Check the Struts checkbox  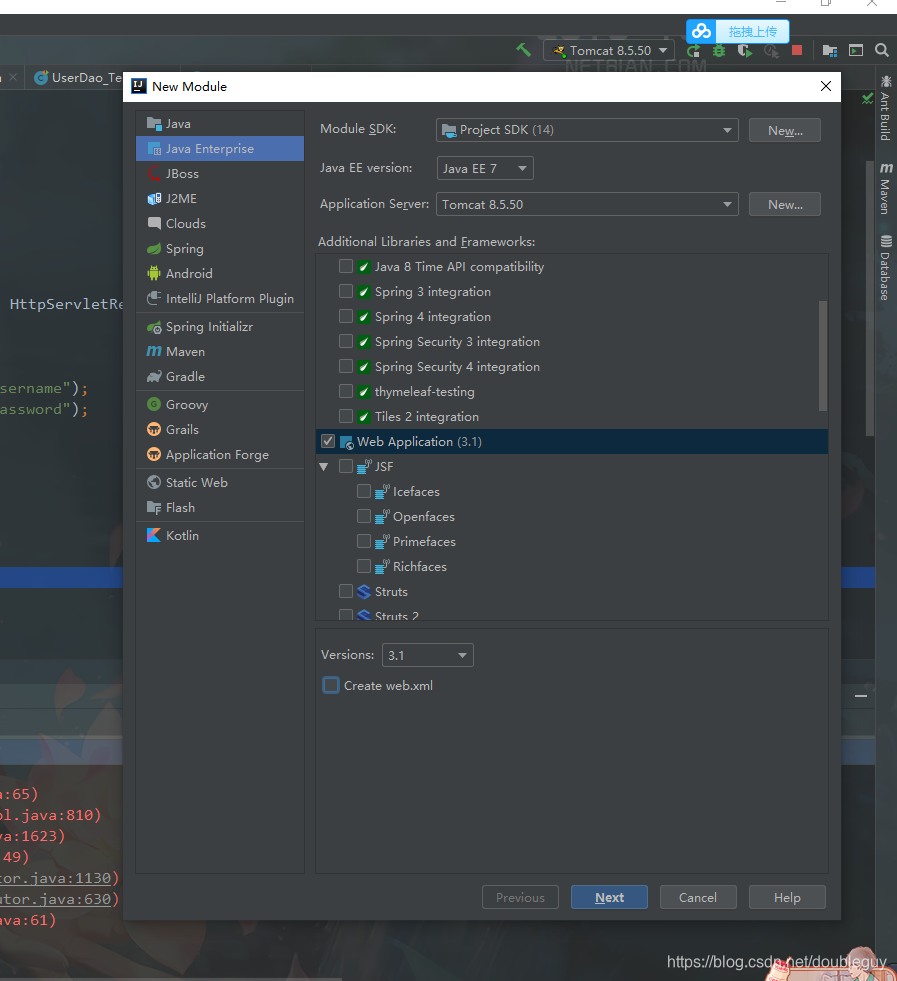coord(346,592)
